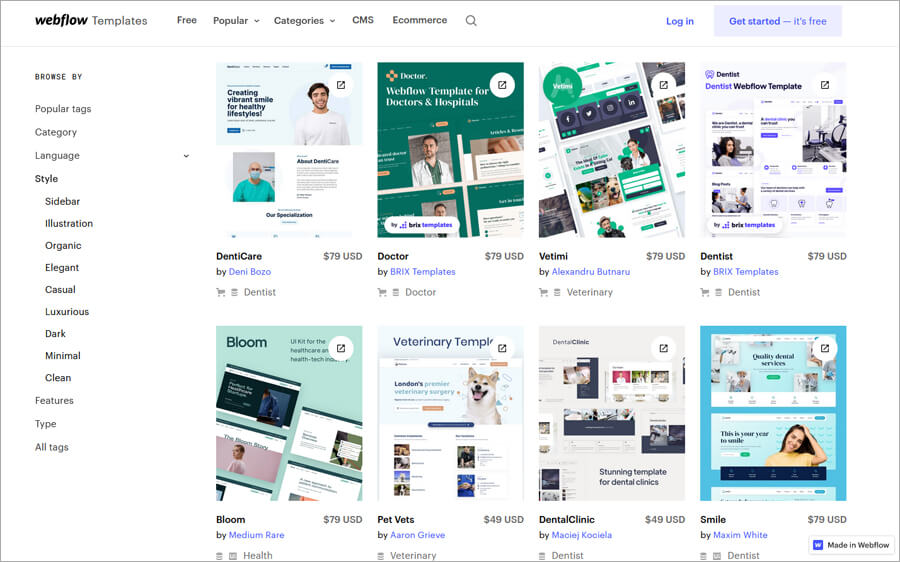Open the Ecommerce navigation item
Screen dimensions: 900x562
420,20
